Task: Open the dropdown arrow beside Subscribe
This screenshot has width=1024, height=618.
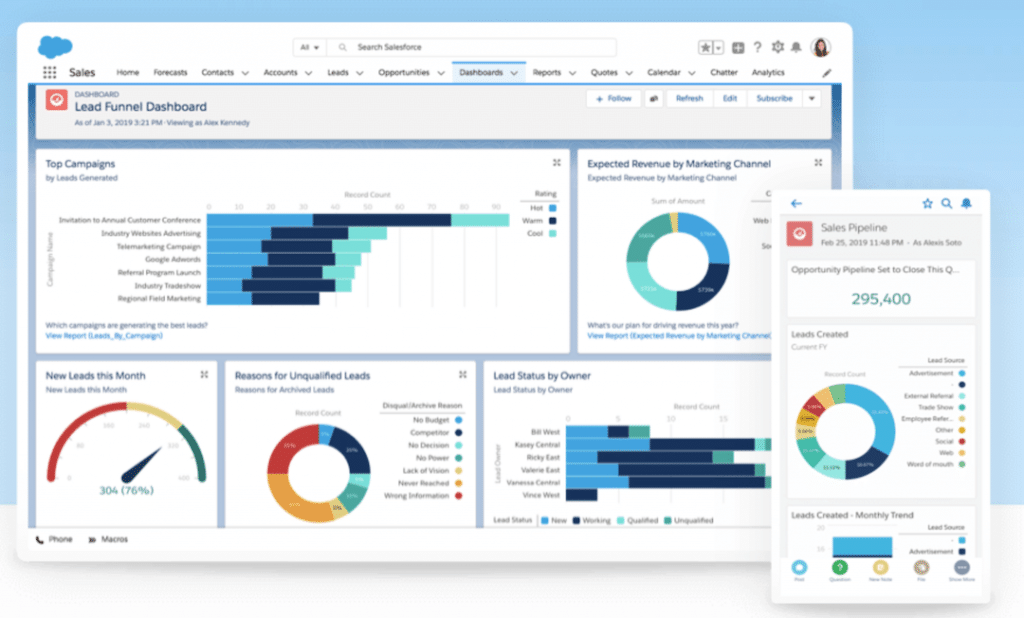Action: click(812, 99)
